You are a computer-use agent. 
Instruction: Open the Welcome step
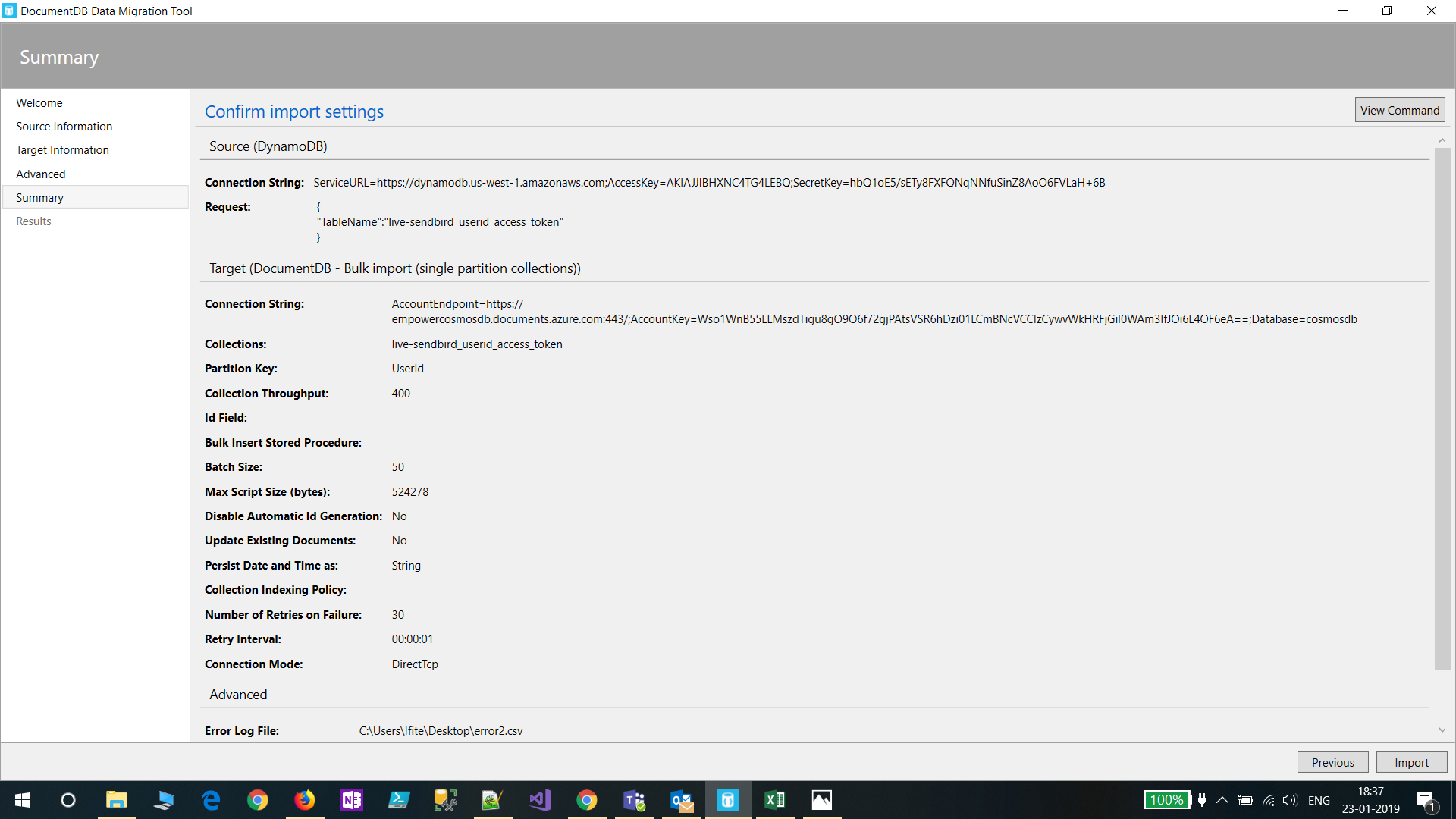(x=39, y=102)
